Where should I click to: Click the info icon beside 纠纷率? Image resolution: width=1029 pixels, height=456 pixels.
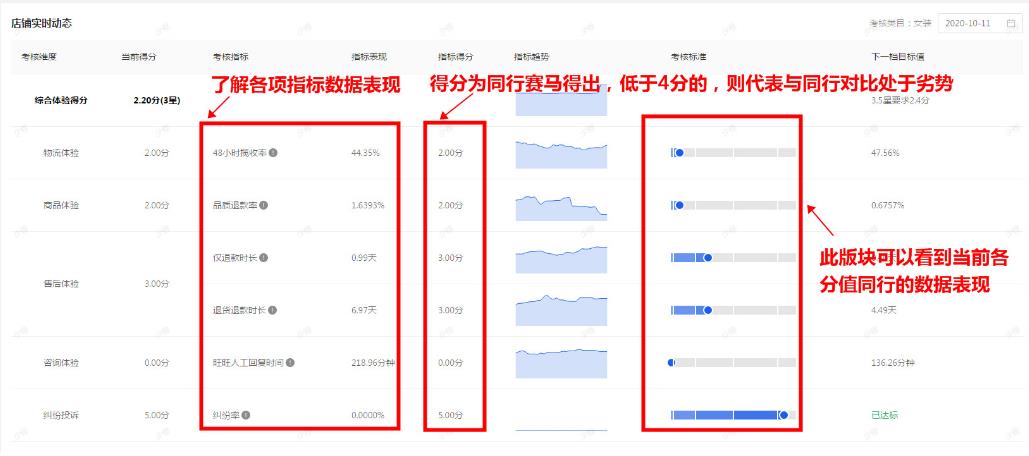246,415
